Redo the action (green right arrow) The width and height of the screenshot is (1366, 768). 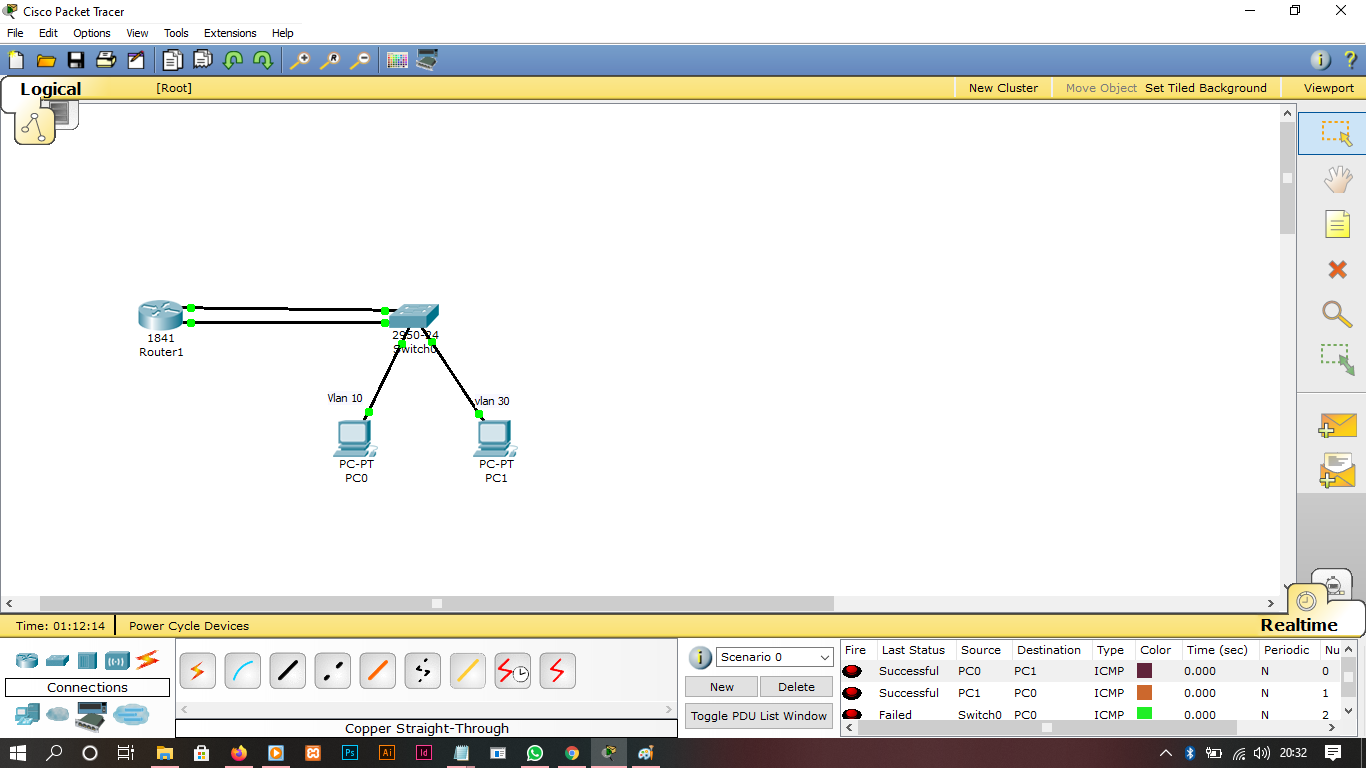263,60
